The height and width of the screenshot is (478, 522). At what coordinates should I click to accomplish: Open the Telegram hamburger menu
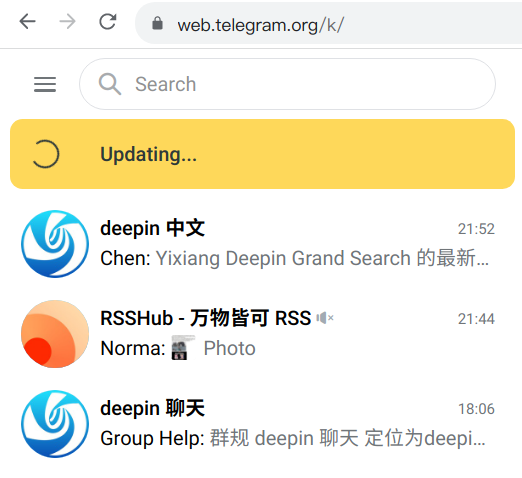click(45, 84)
